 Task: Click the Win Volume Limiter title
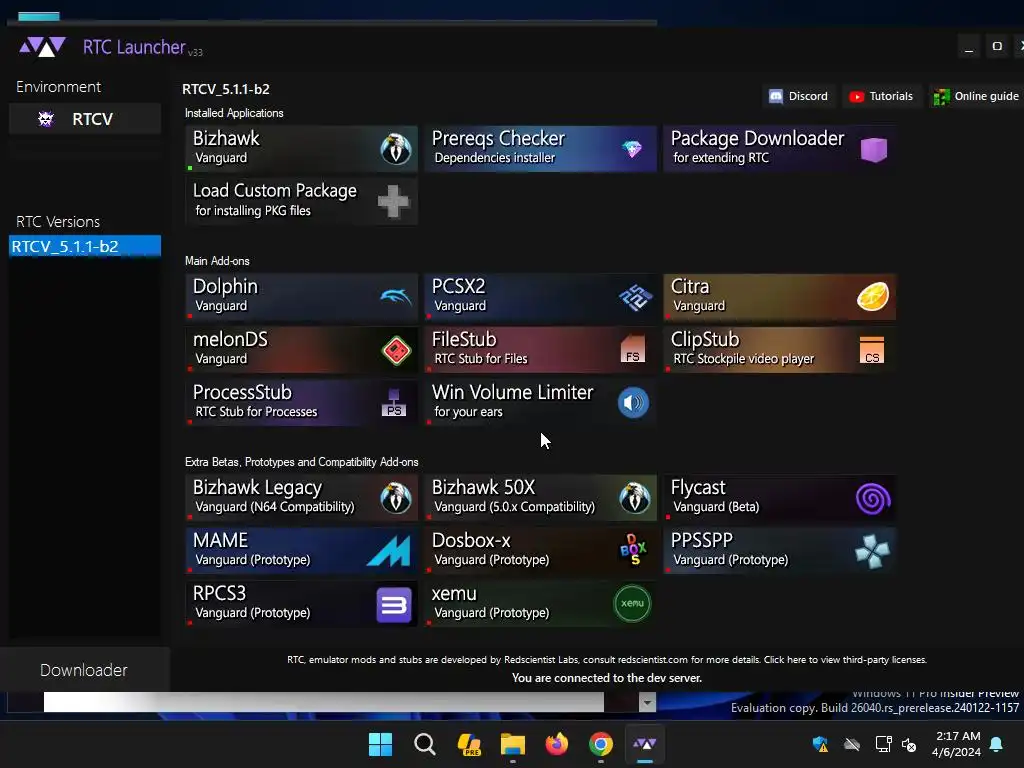click(x=513, y=392)
